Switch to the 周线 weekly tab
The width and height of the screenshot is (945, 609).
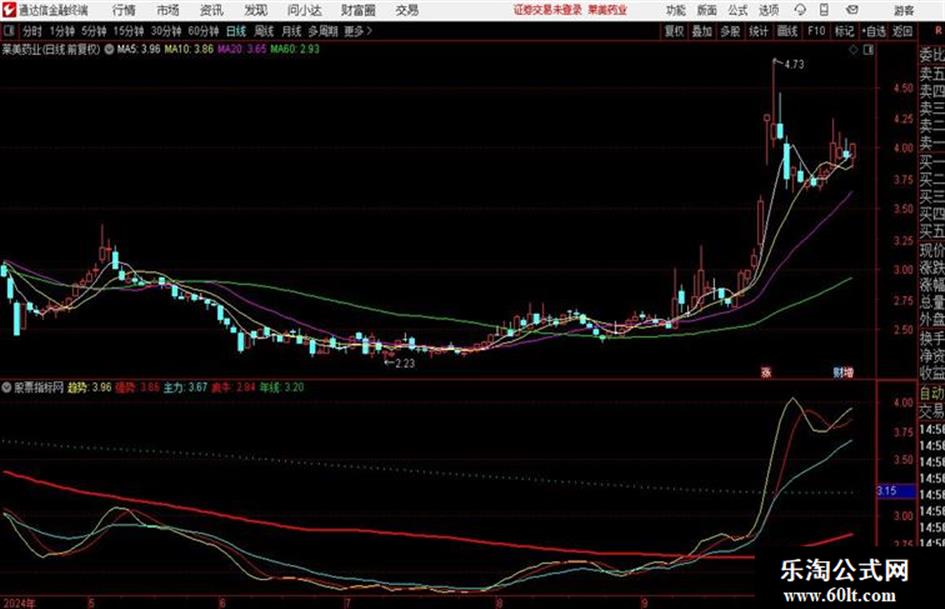click(264, 31)
